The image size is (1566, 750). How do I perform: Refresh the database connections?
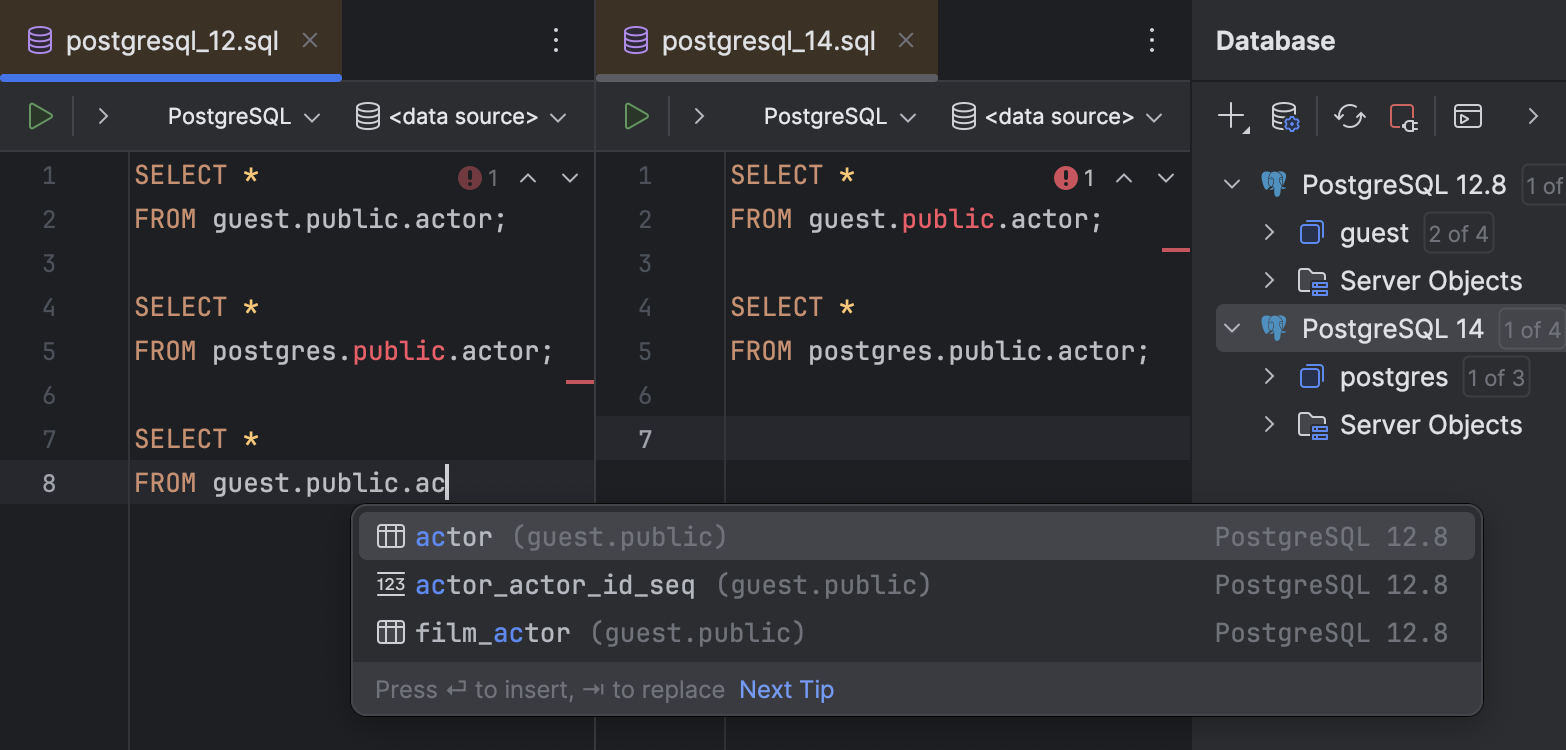(x=1350, y=116)
